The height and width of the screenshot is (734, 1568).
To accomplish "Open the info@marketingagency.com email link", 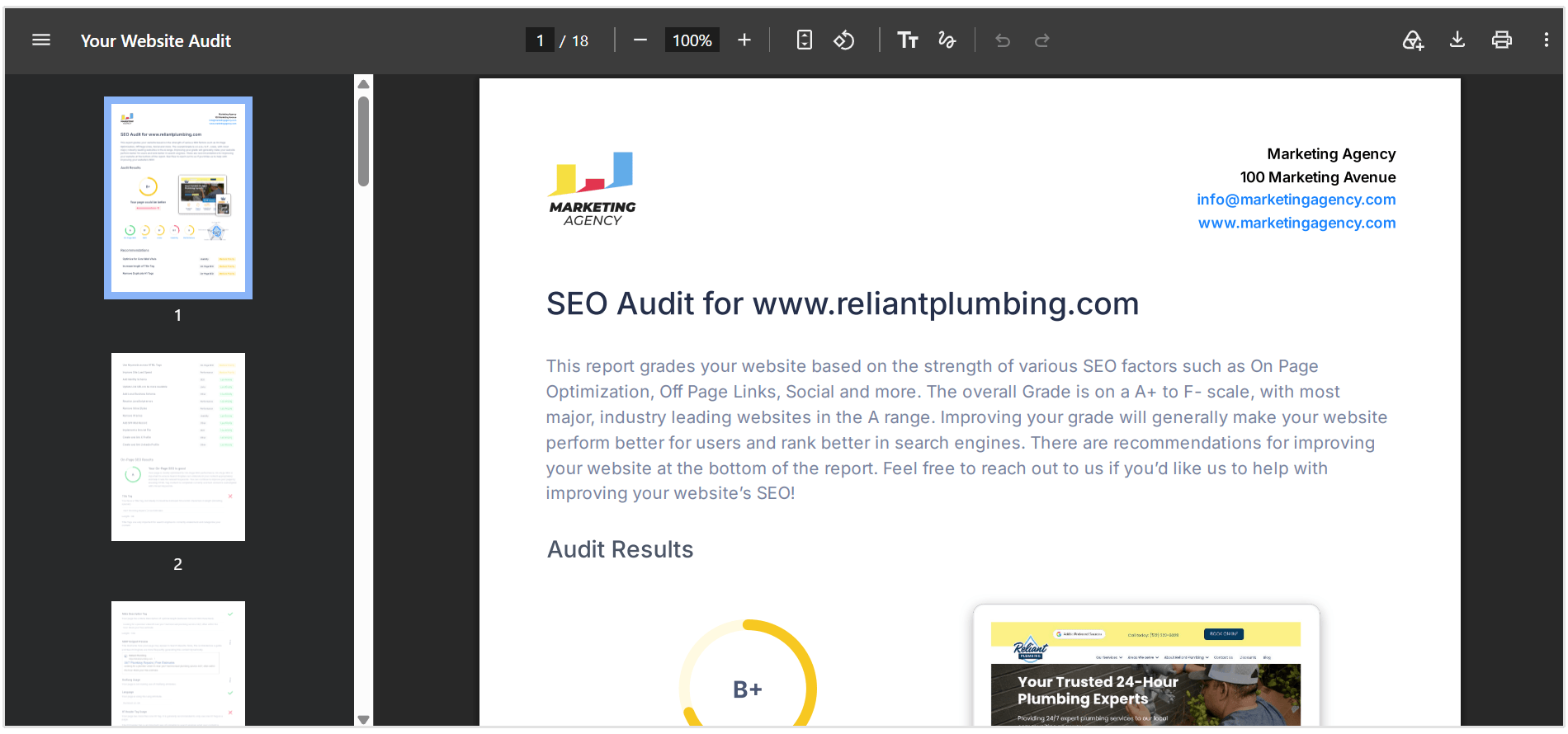I will click(1296, 200).
